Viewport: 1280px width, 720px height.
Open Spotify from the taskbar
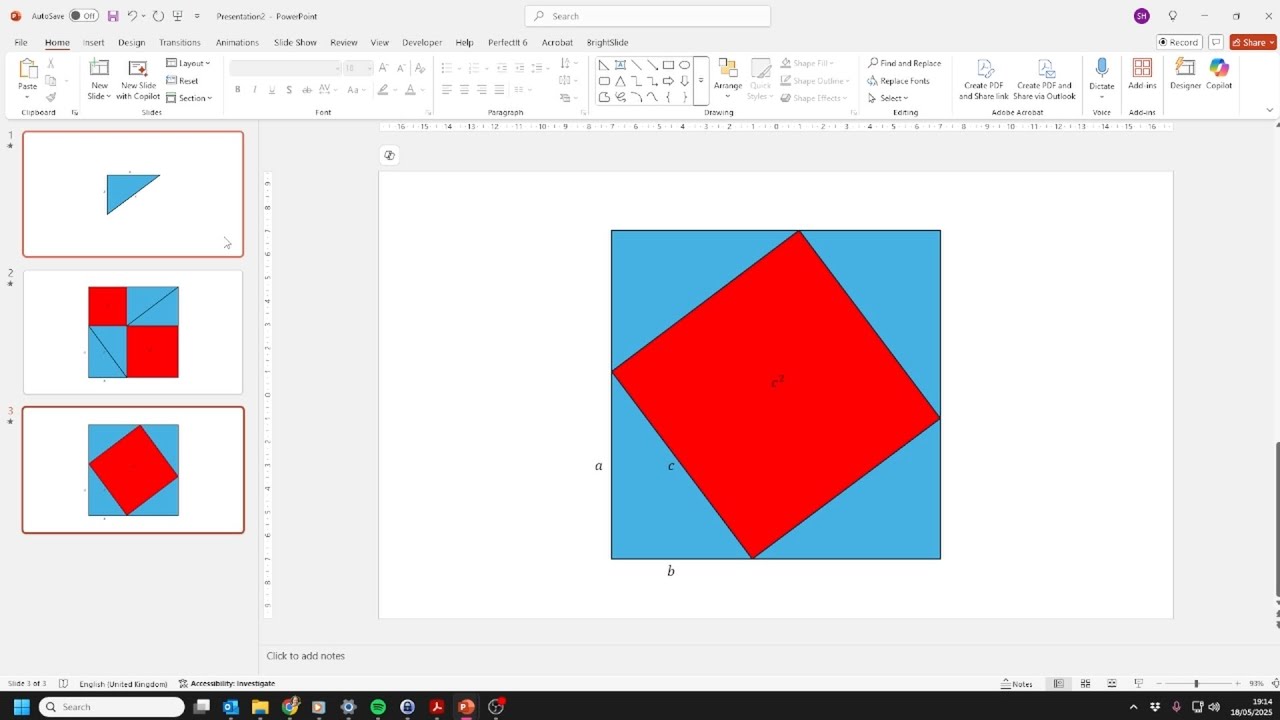coord(378,707)
